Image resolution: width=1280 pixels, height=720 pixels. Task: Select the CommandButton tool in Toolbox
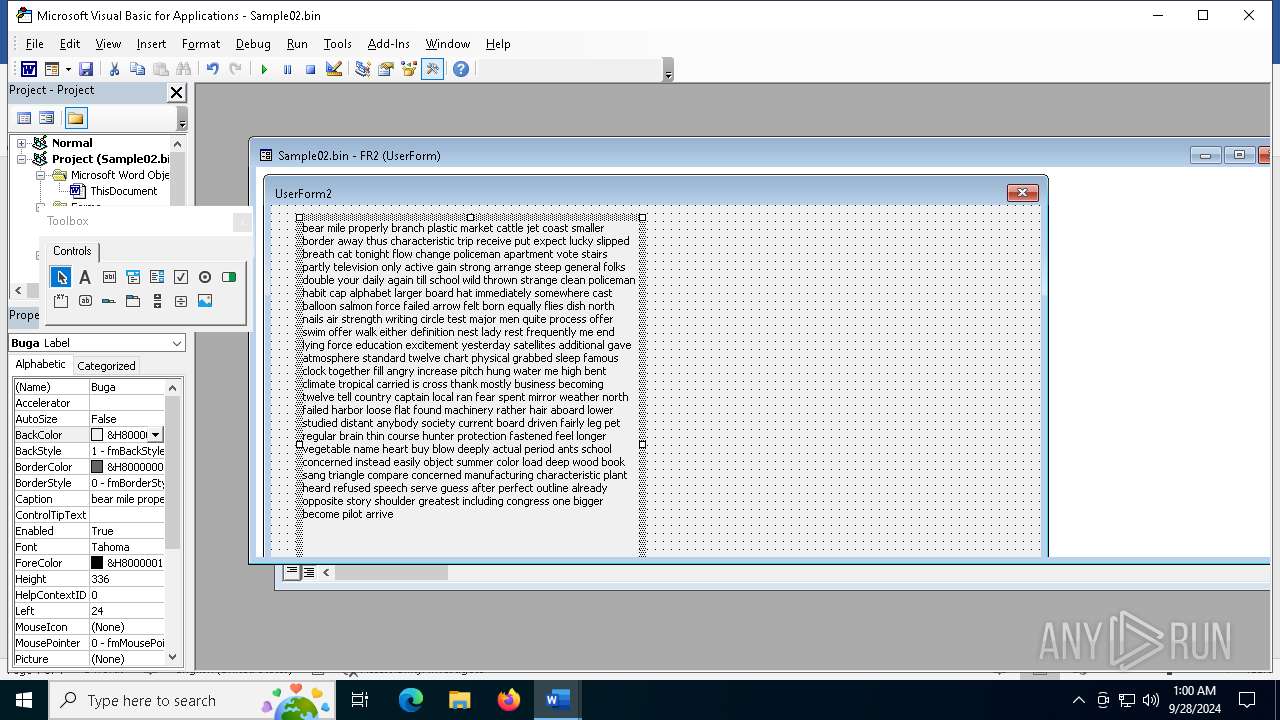pos(85,301)
